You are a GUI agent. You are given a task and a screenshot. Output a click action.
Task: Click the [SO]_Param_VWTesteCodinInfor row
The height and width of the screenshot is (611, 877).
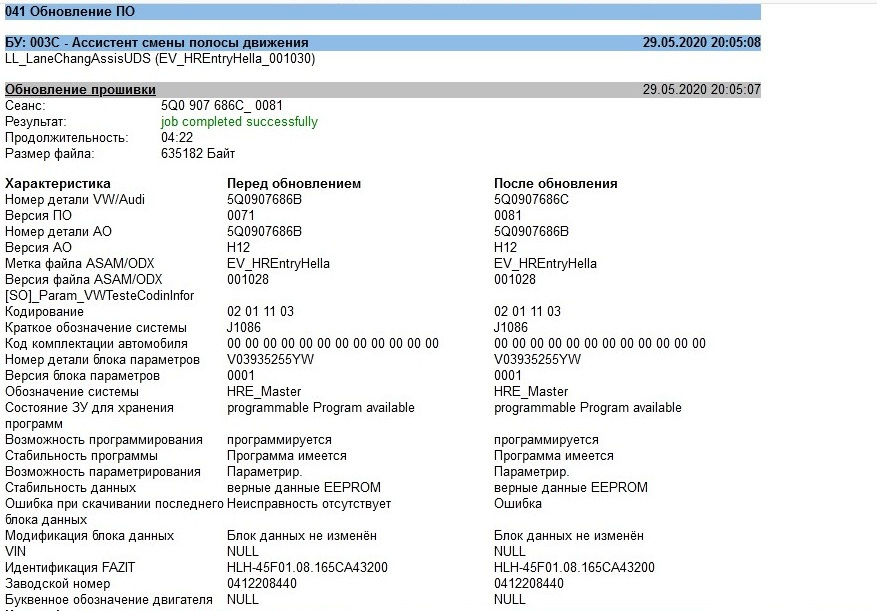[100, 296]
